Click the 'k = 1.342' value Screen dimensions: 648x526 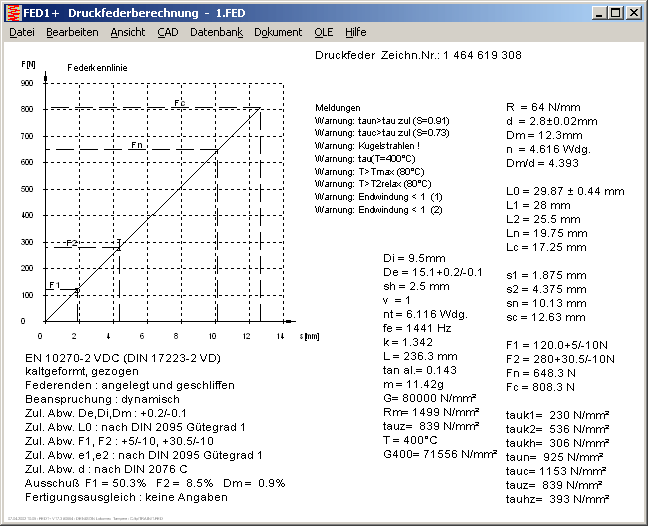(x=407, y=343)
